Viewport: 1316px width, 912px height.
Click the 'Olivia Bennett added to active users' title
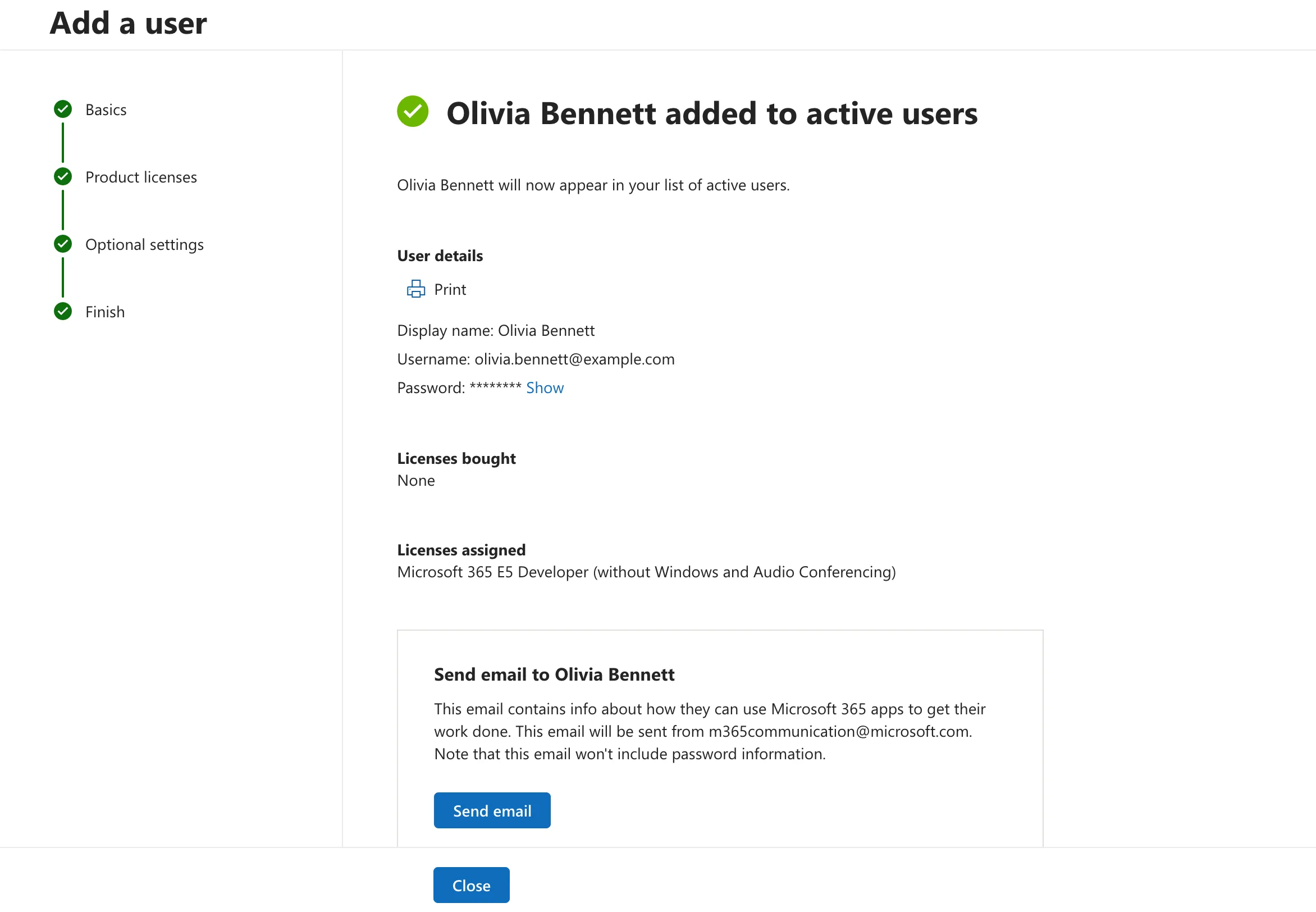point(712,113)
